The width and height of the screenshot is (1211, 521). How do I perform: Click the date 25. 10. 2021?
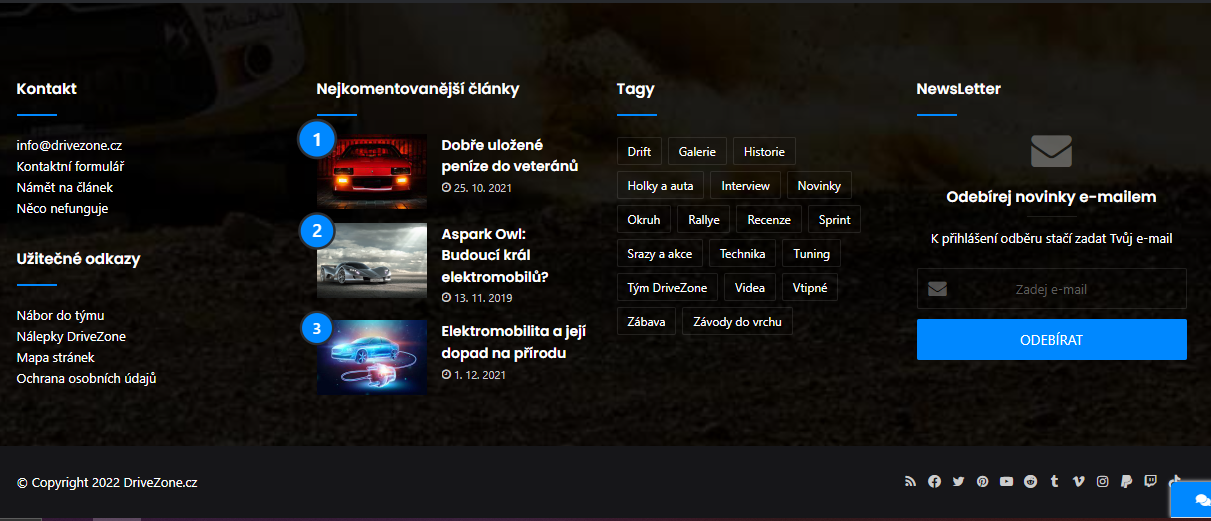point(477,188)
